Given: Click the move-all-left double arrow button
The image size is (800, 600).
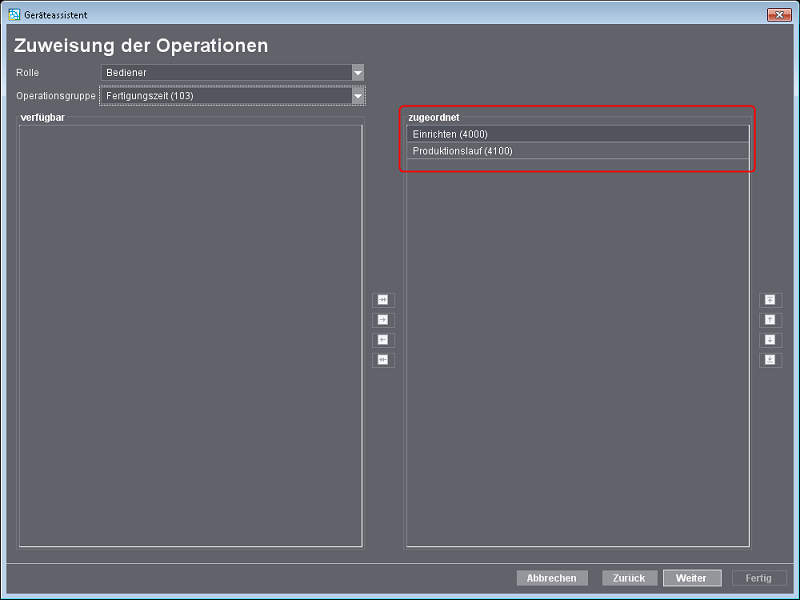Looking at the screenshot, I should pos(384,360).
